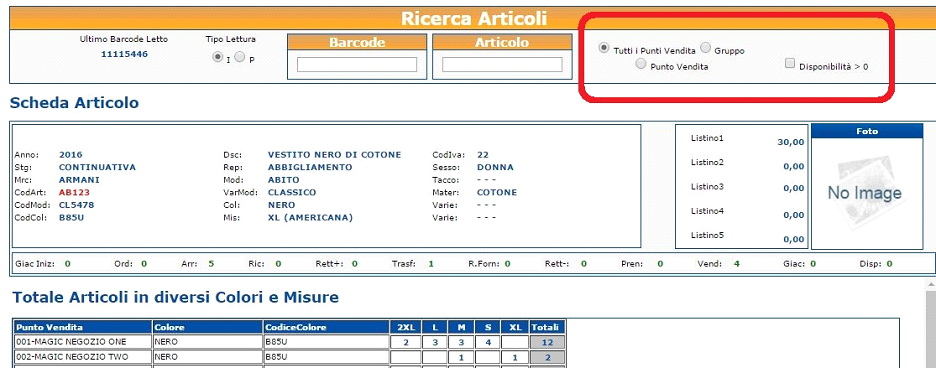The image size is (936, 368).
Task: Focus the Barcode input field
Action: (x=357, y=65)
